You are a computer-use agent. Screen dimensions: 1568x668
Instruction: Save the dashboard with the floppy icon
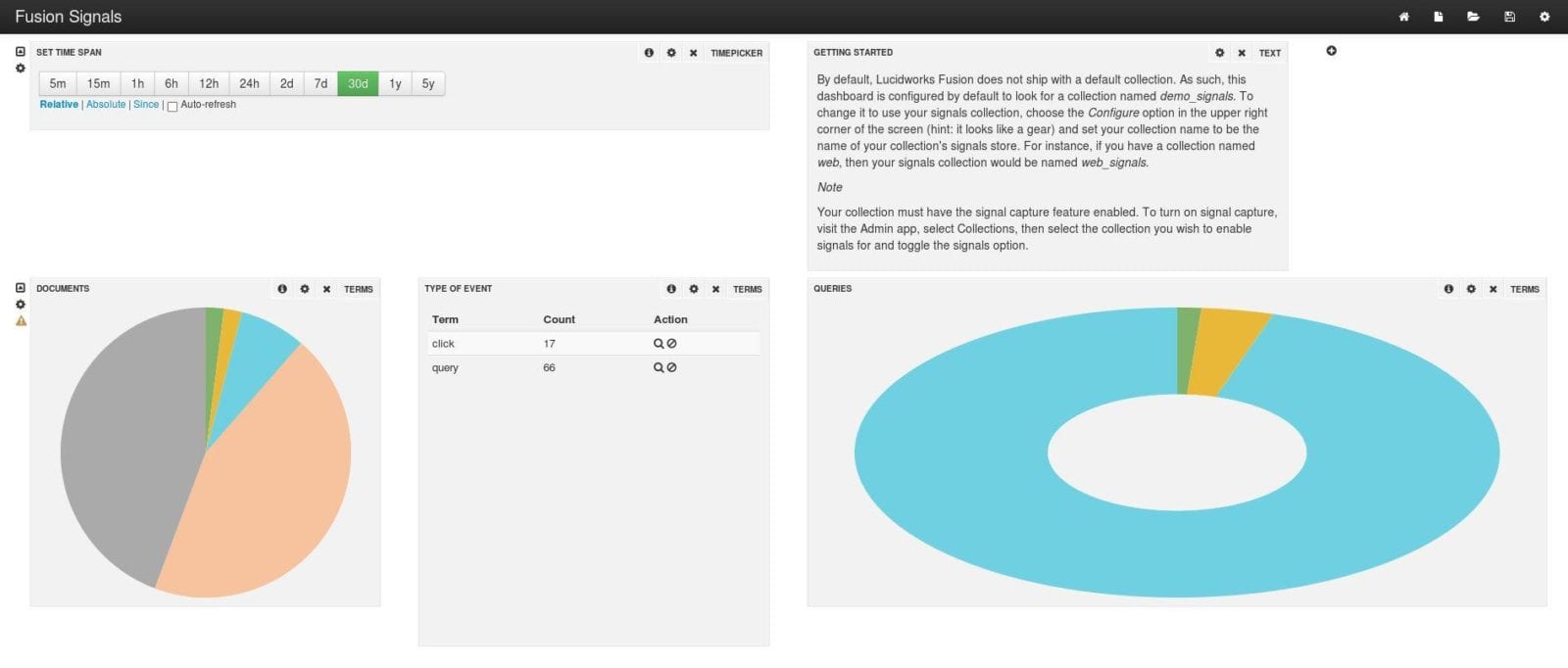click(1509, 17)
